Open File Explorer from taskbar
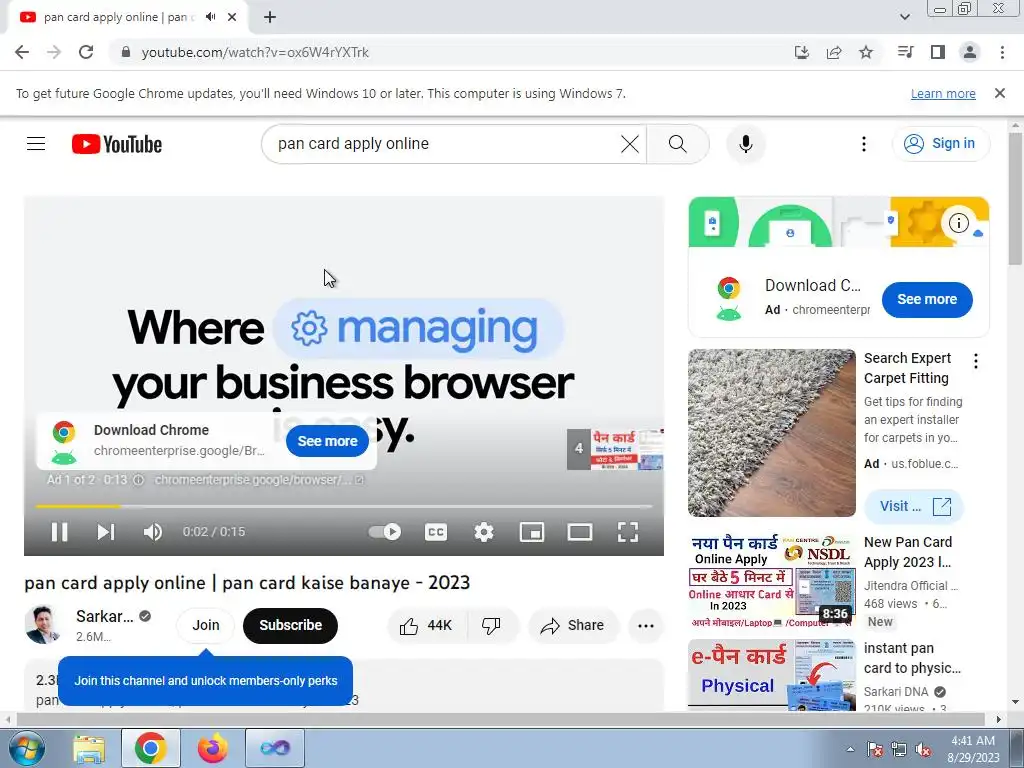Screen dimensions: 1024x768 point(89,748)
